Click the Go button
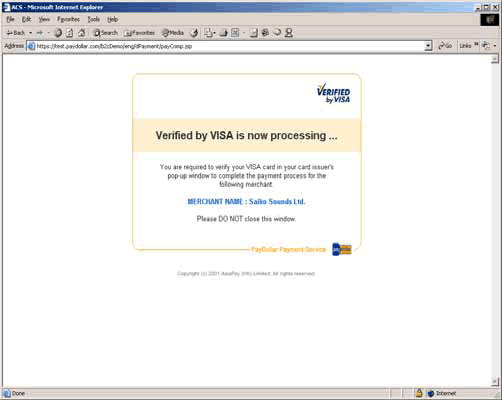The width and height of the screenshot is (502, 400). point(445,46)
